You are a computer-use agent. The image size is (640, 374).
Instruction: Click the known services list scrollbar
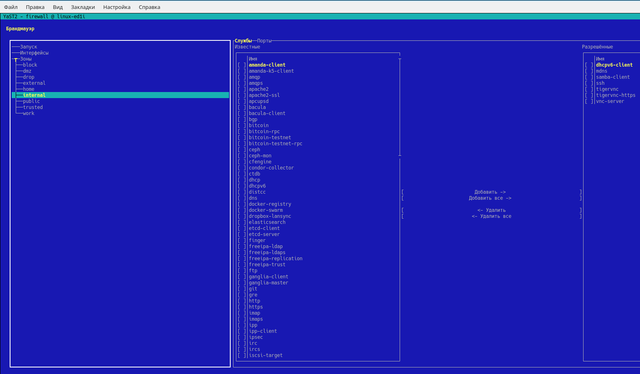pos(400,108)
